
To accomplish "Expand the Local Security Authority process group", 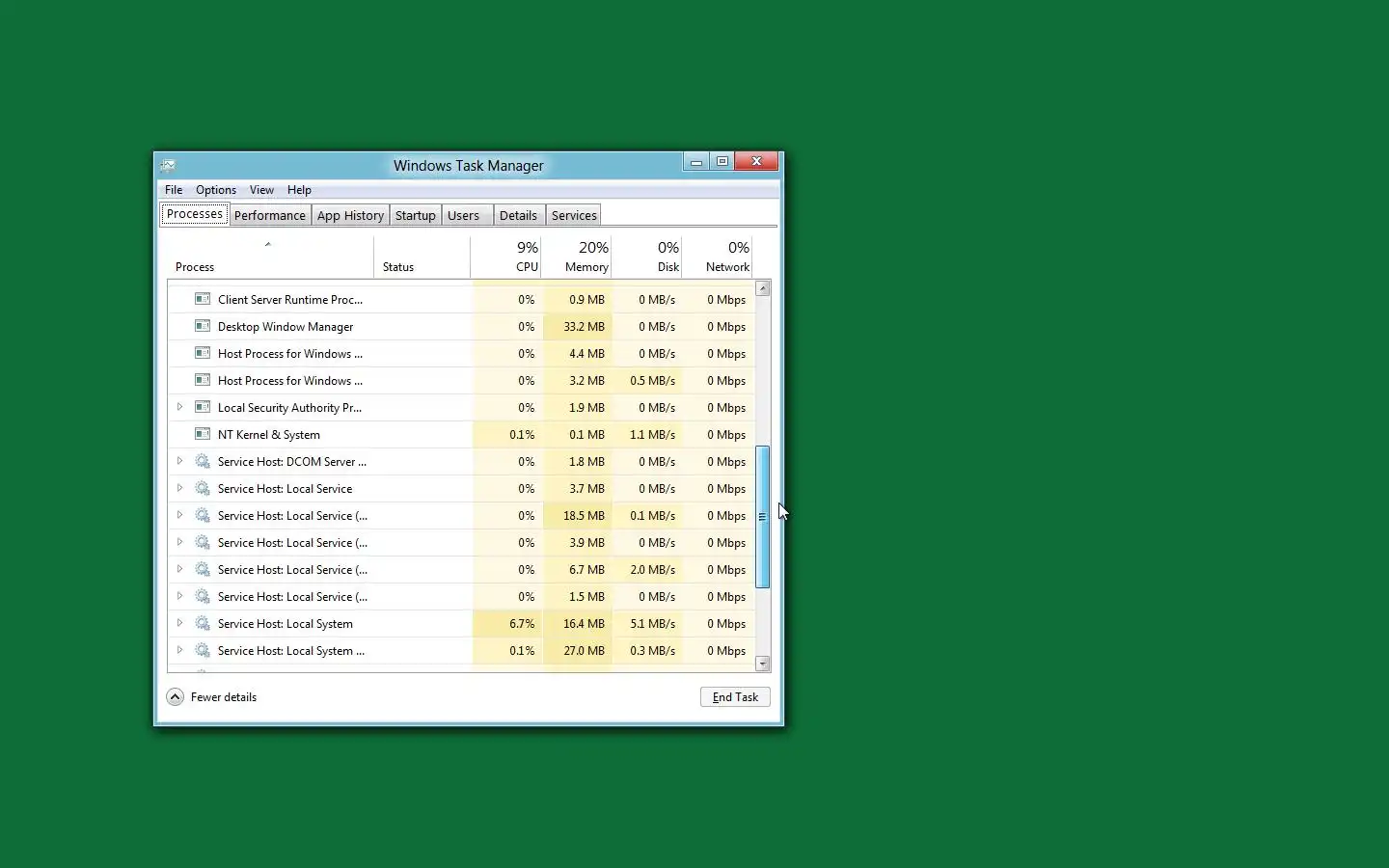I will point(179,407).
